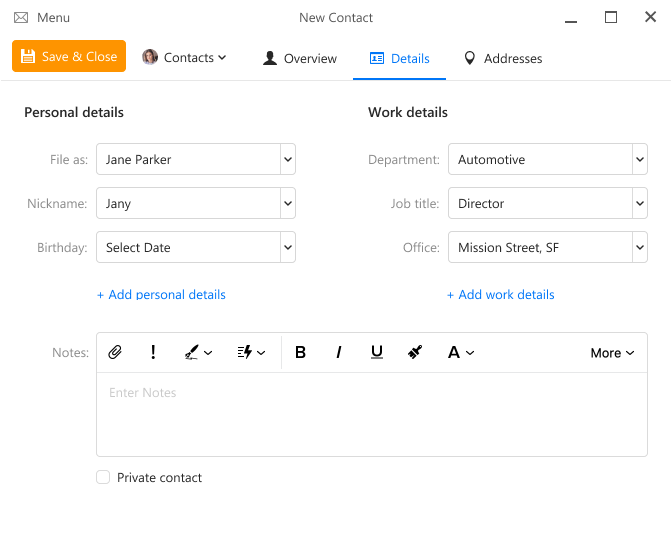Enable the Private contact checkbox
The image size is (672, 533).
click(x=103, y=477)
